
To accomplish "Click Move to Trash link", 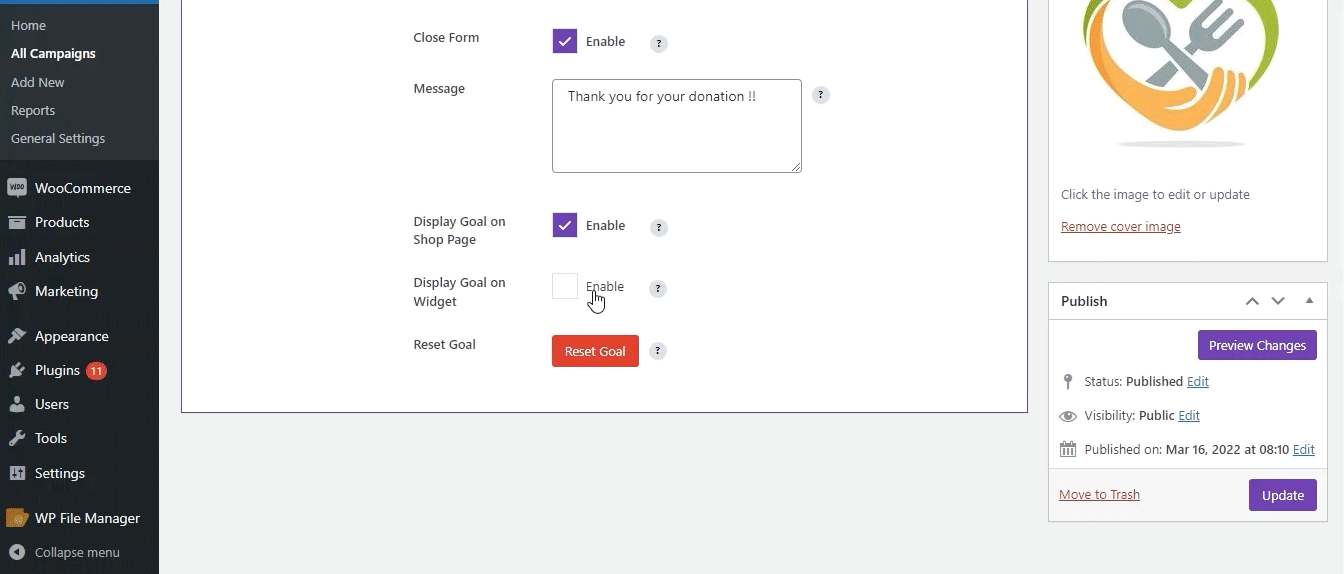I will coord(1099,495).
